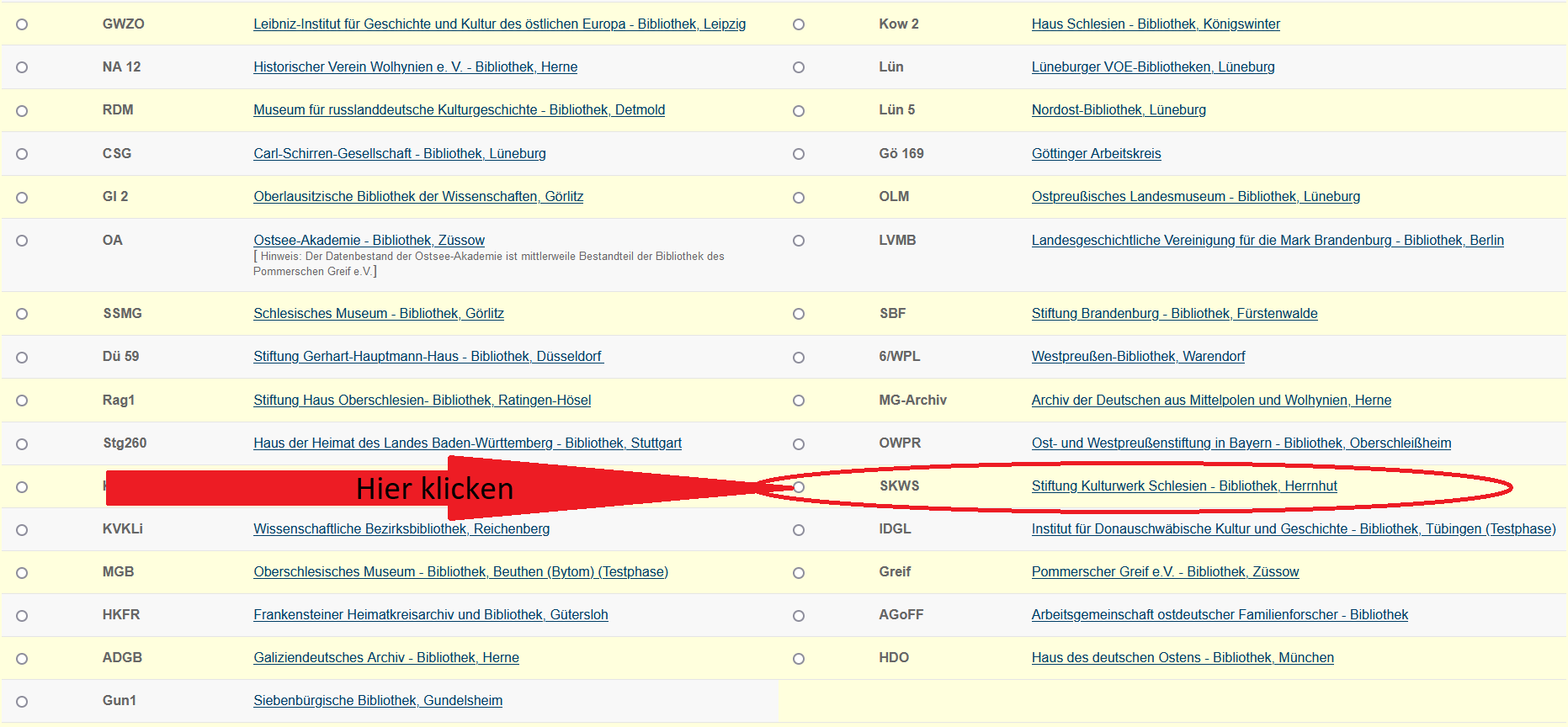Viewport: 1568px width, 727px height.
Task: Open Haus der Heimat Stuttgart link
Action: pyautogui.click(x=468, y=443)
